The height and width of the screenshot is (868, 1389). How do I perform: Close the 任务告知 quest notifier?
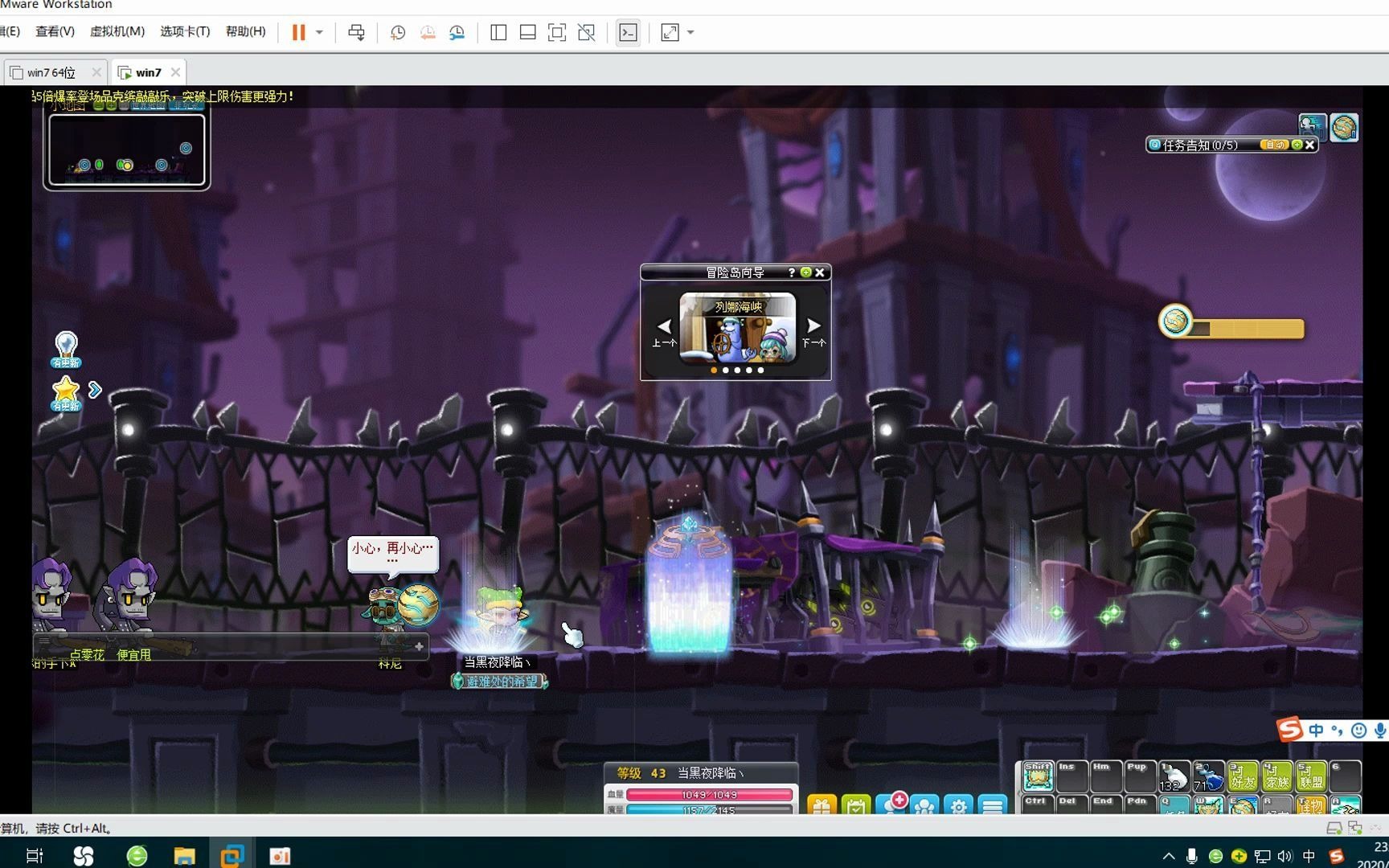click(x=1309, y=145)
